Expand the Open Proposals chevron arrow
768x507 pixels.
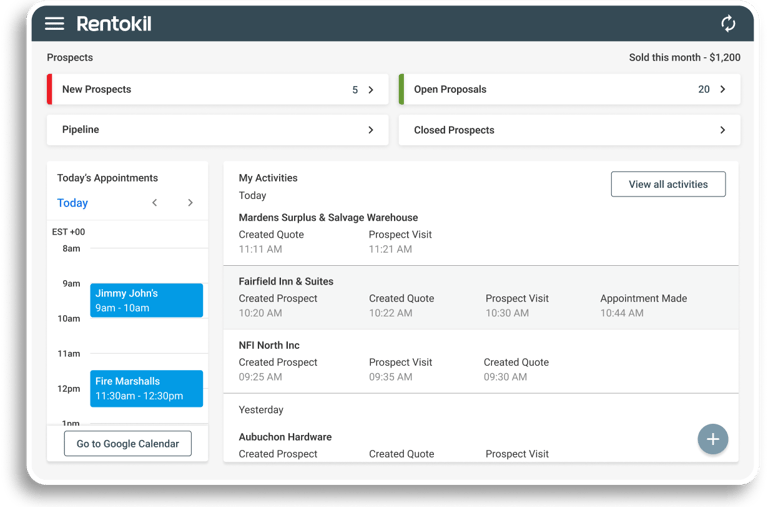[723, 90]
